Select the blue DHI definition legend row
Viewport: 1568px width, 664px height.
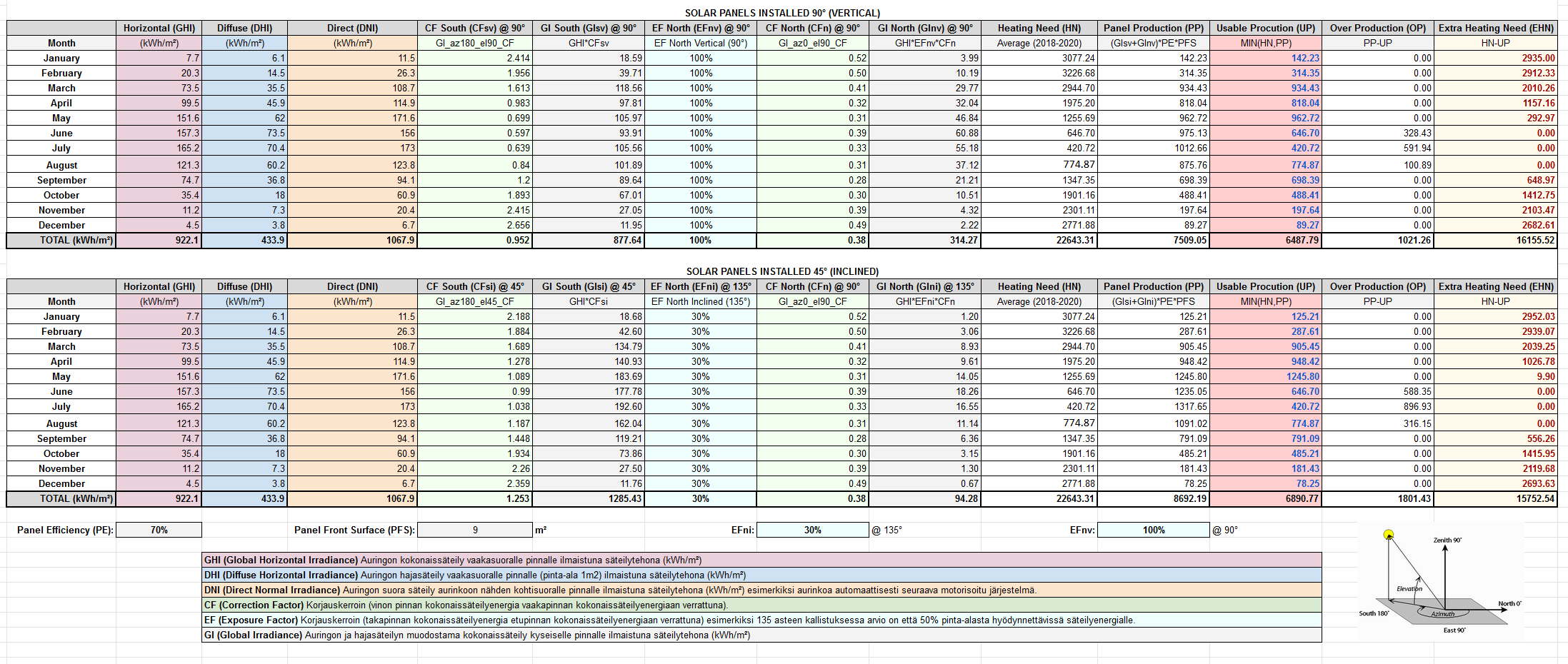(x=761, y=575)
